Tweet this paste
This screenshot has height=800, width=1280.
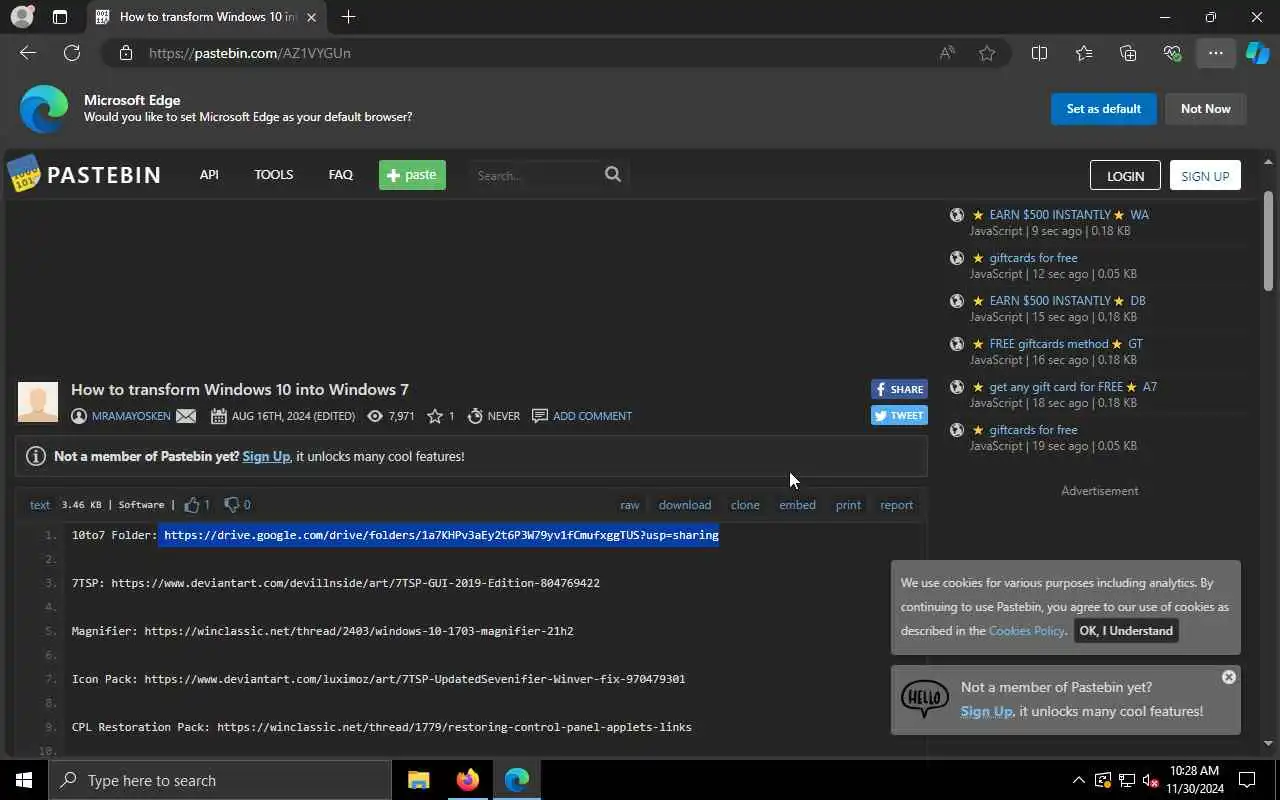pyautogui.click(x=899, y=415)
